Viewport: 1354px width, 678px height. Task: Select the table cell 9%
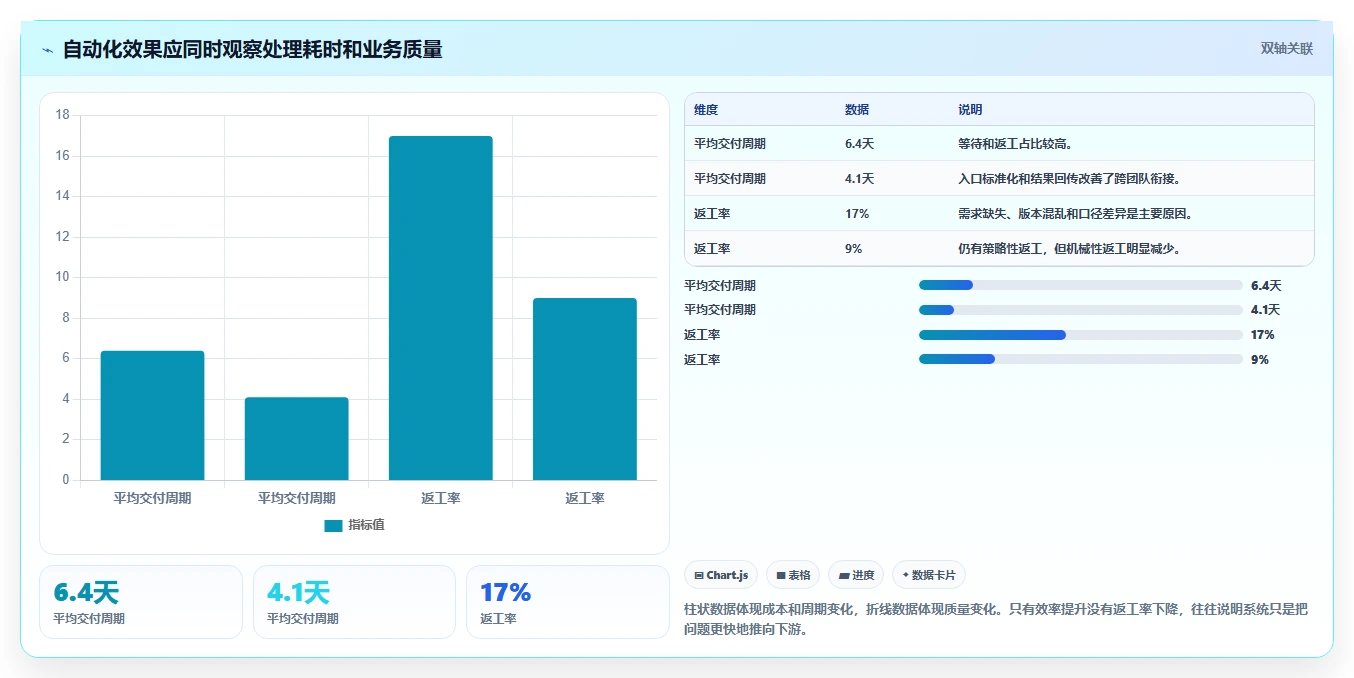coord(853,248)
